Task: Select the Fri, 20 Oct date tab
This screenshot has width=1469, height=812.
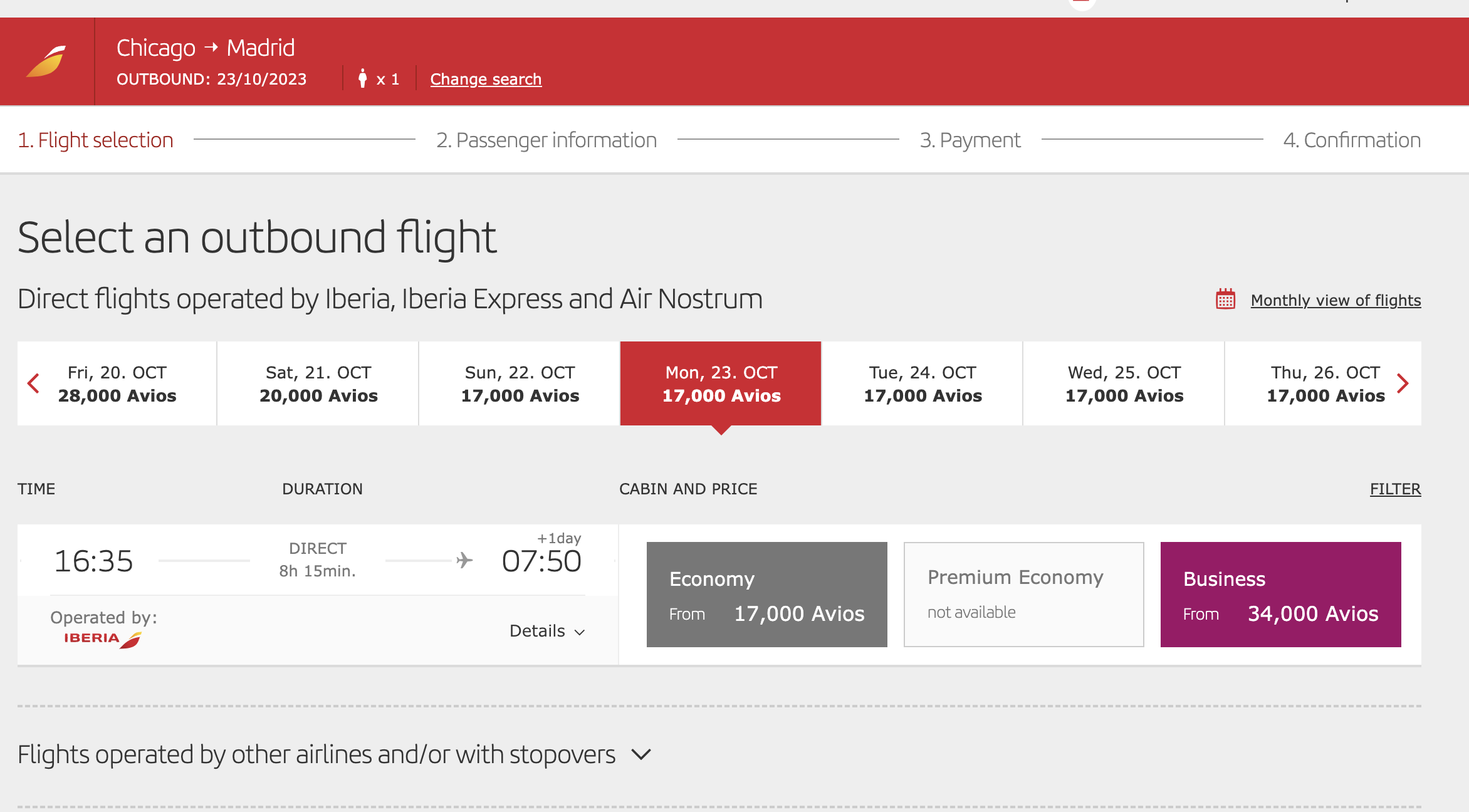Action: (x=117, y=383)
